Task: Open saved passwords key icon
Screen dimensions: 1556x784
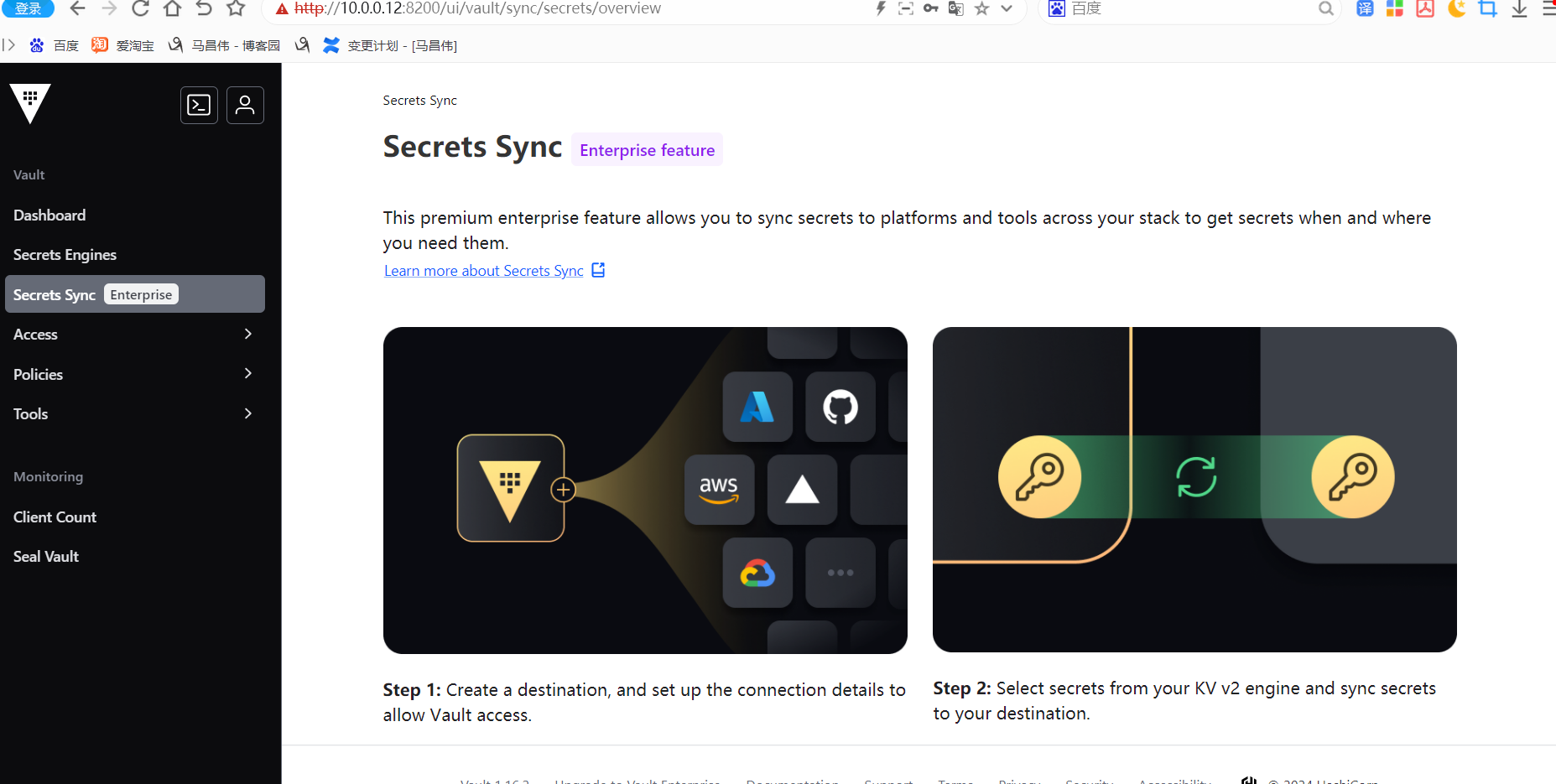Action: 931,8
